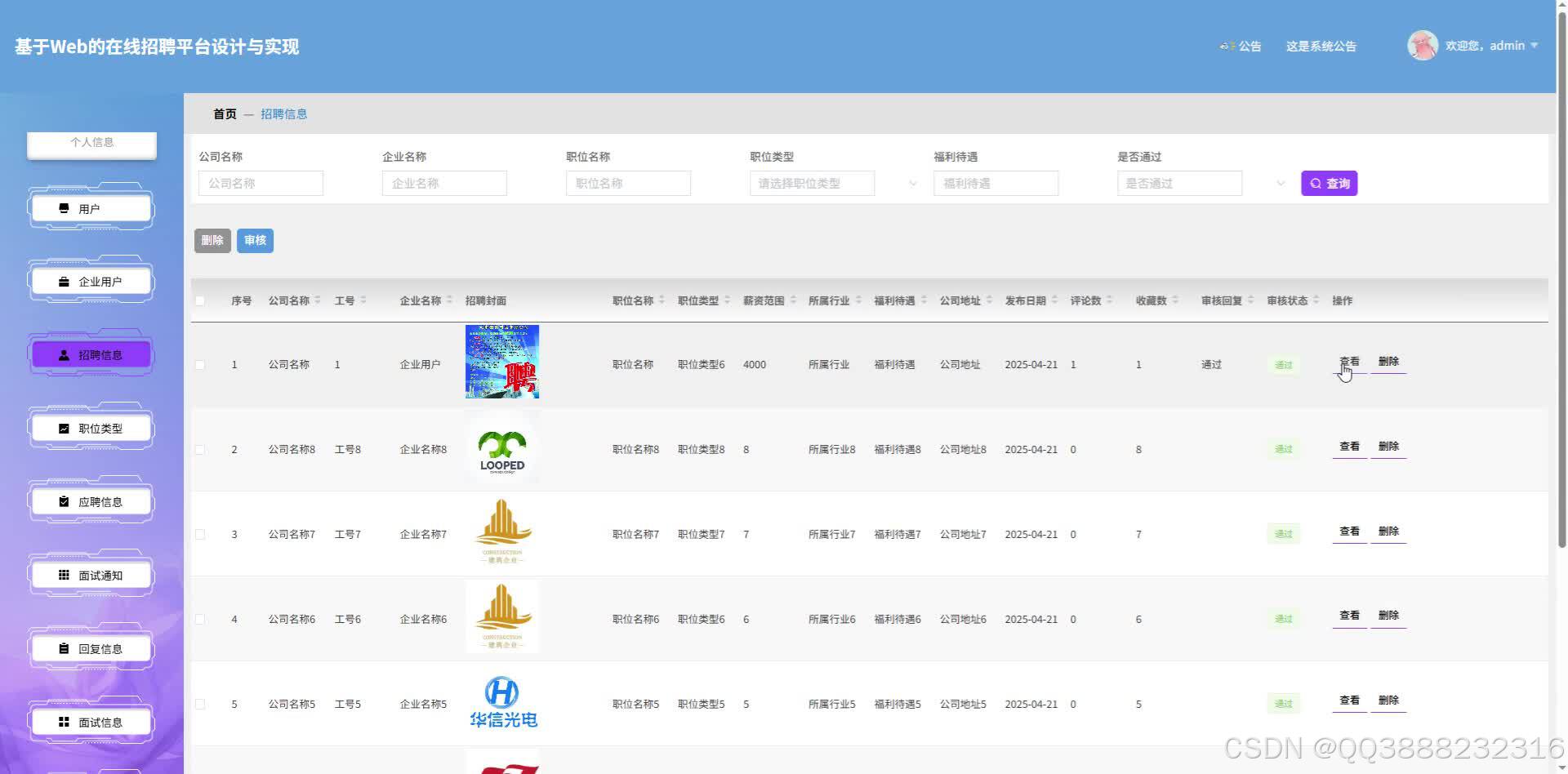The image size is (1568, 774).
Task: Sort by 审核回复 column arrows
Action: pos(1250,300)
